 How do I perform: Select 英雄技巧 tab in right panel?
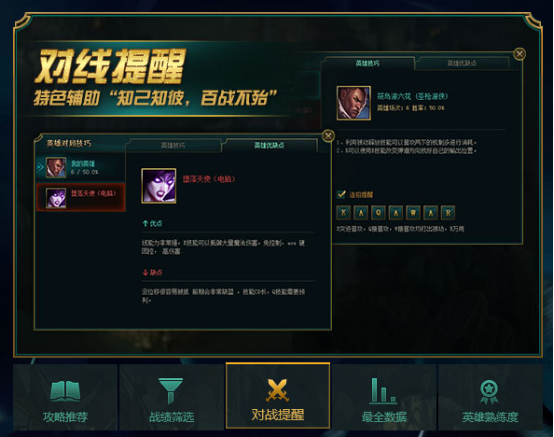tap(367, 63)
